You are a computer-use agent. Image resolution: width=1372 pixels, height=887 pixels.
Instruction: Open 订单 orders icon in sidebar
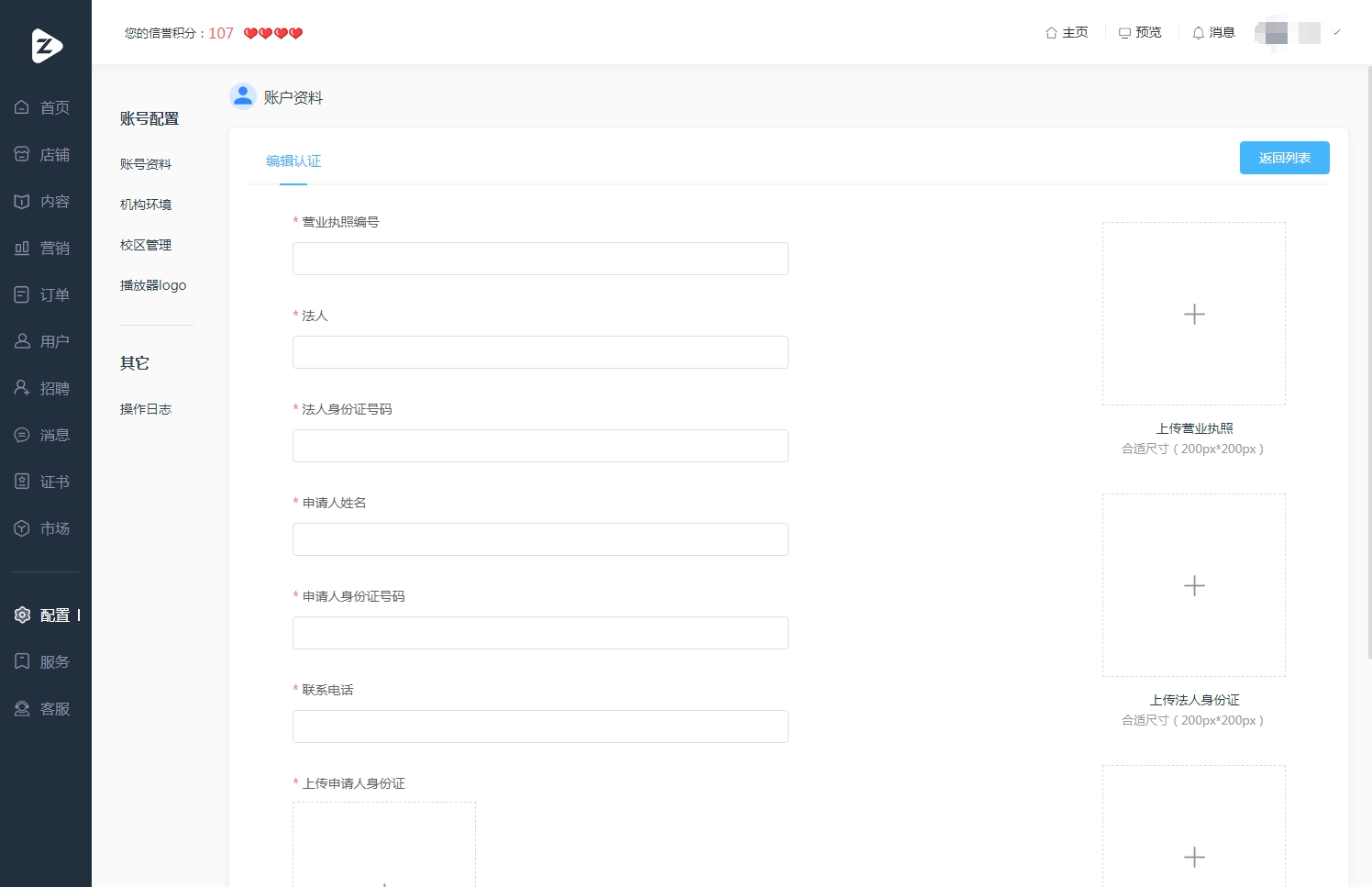click(x=22, y=294)
